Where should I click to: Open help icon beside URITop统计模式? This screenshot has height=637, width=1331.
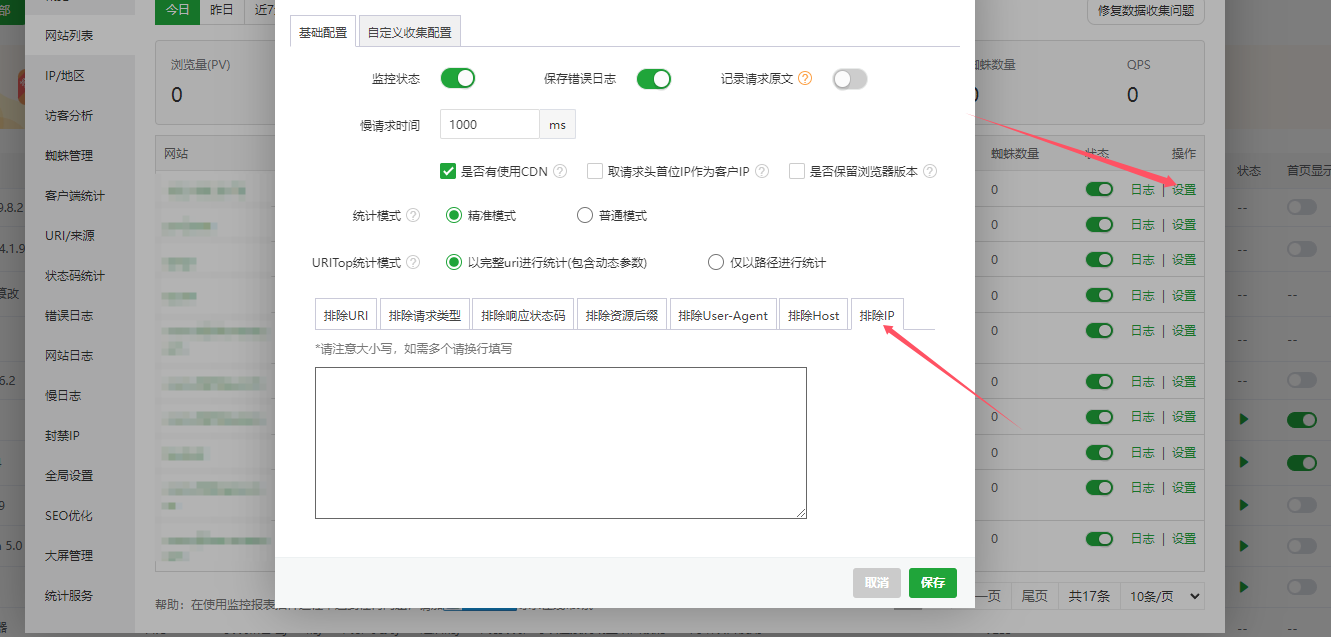[x=413, y=263]
